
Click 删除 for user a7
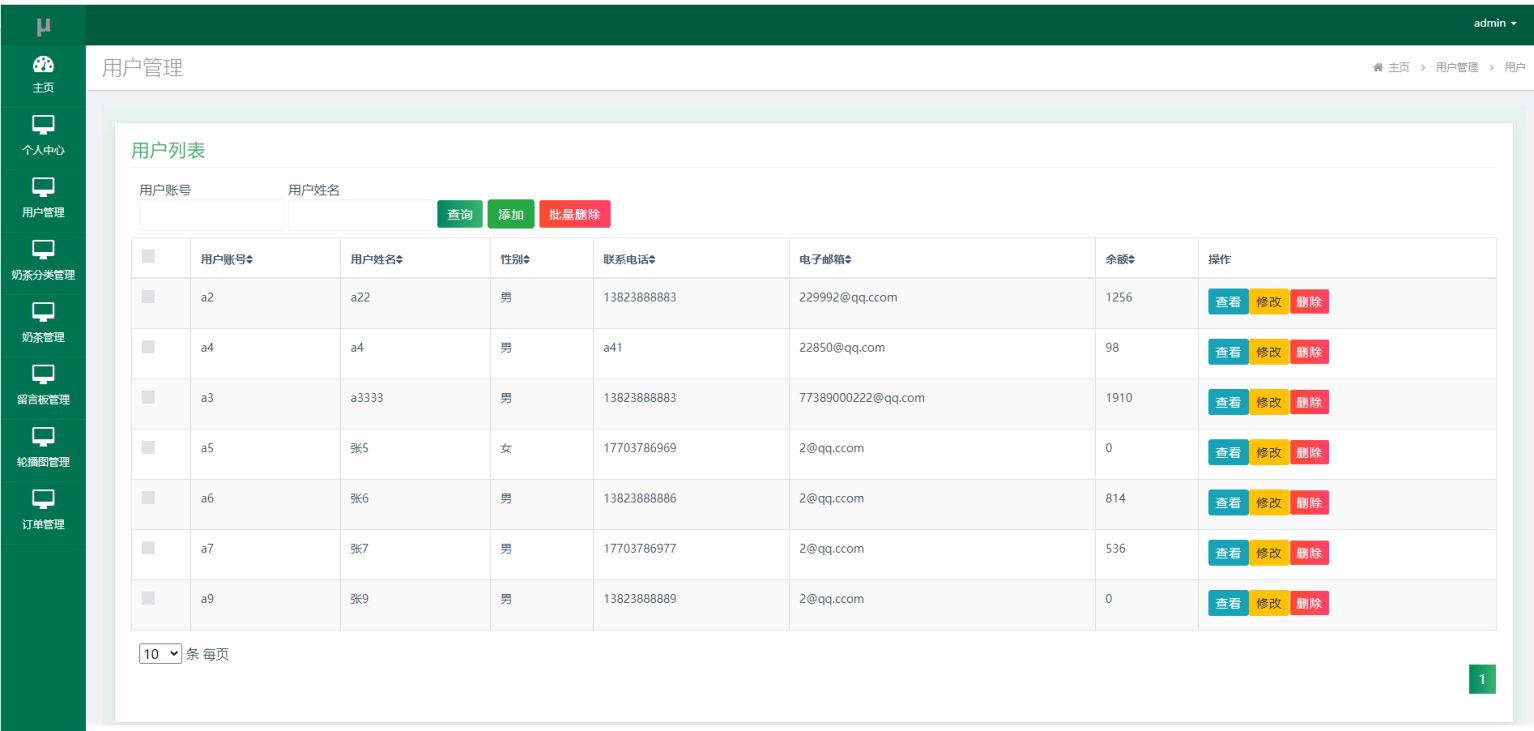pos(1309,553)
